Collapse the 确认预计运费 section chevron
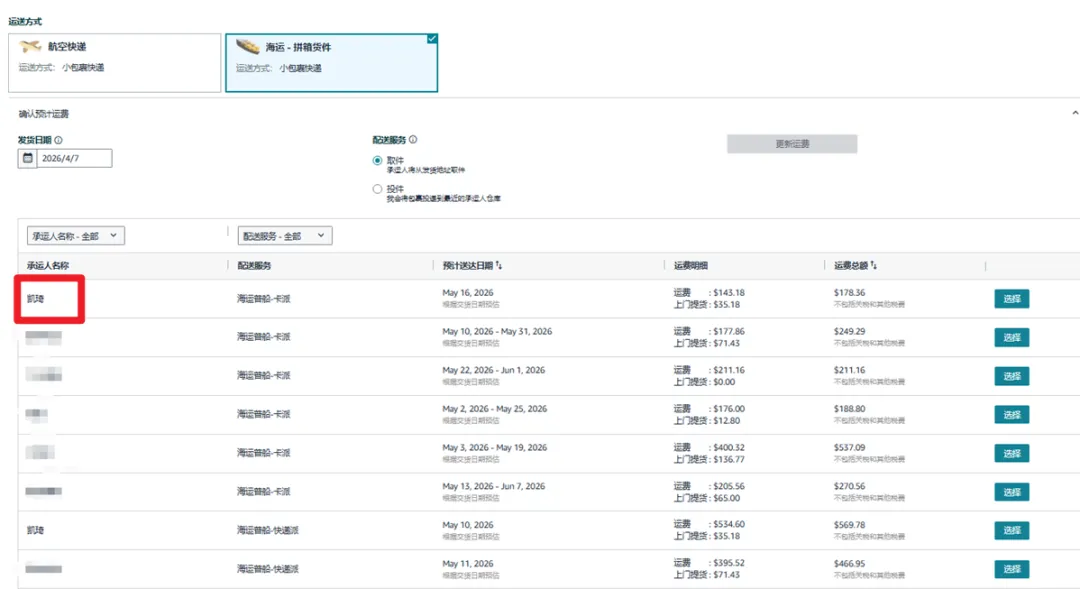Image resolution: width=1080 pixels, height=589 pixels. (1074, 113)
